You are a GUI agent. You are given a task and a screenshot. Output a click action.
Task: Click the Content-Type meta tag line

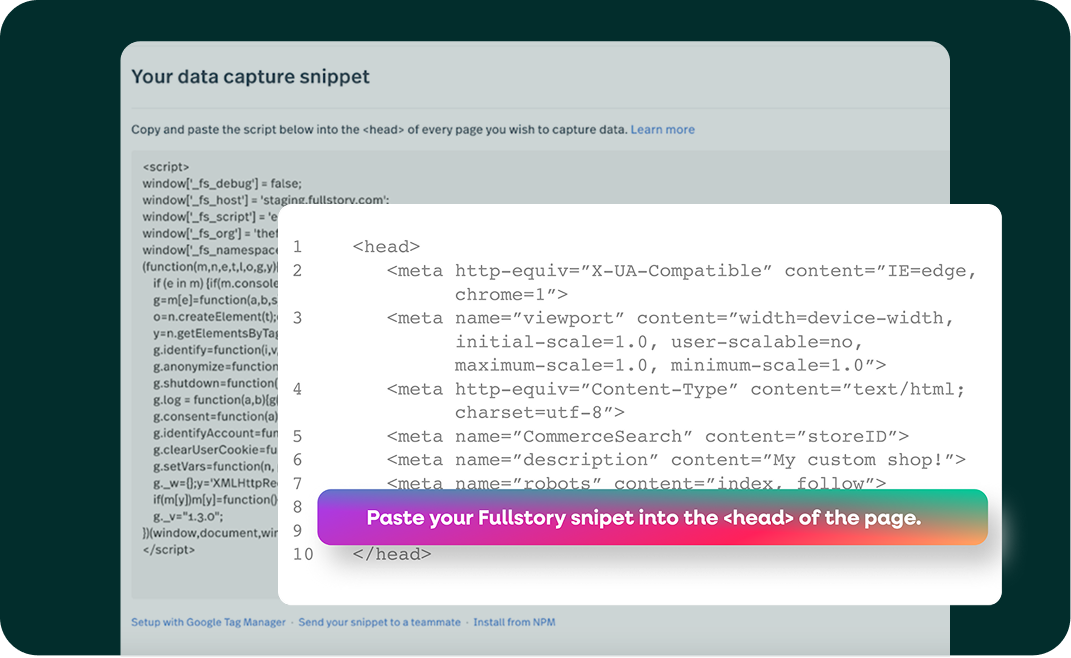[x=676, y=400]
